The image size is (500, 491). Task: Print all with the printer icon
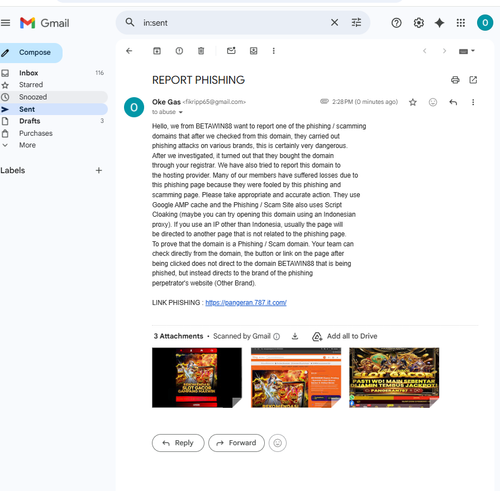[455, 80]
